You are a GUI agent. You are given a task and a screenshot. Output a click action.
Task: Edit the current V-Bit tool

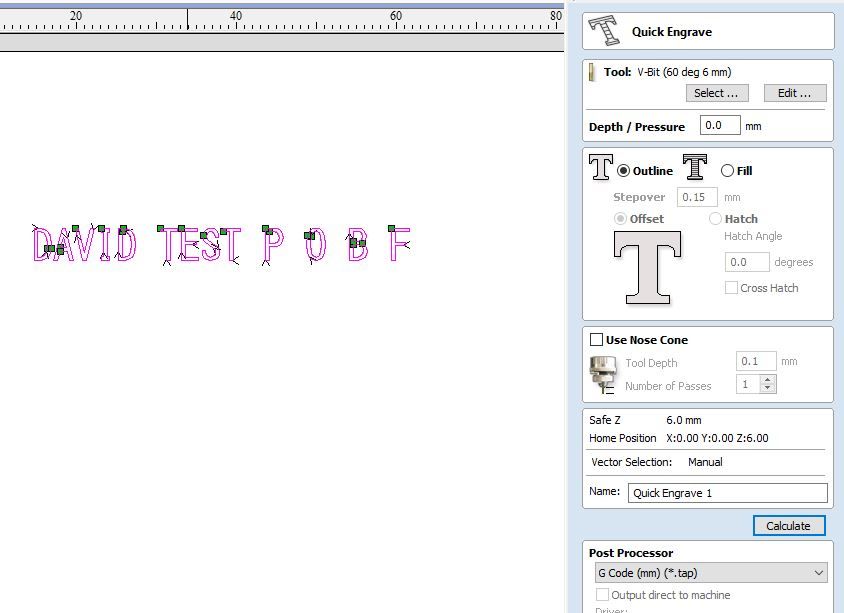click(x=794, y=92)
